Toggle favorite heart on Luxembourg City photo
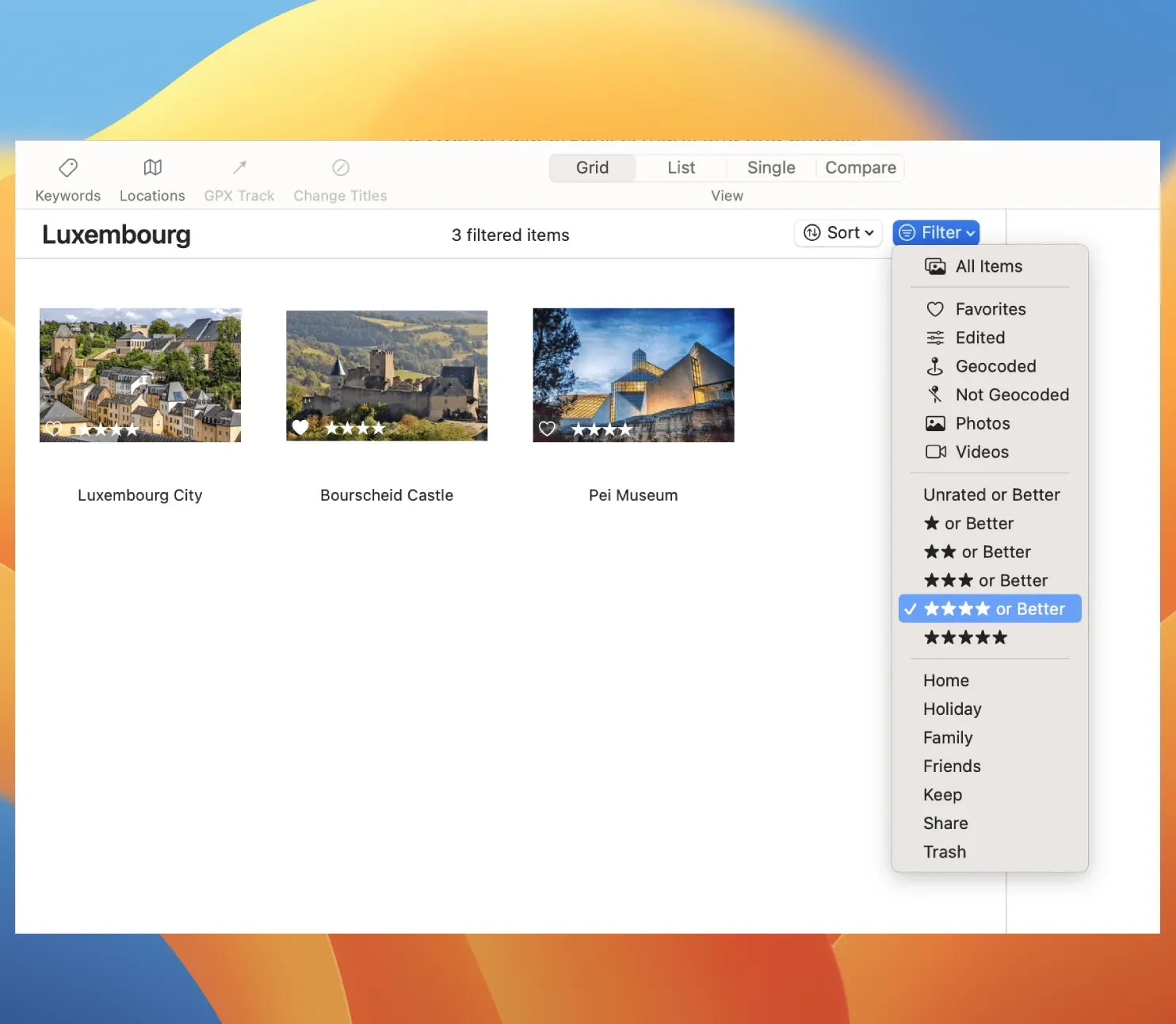Image resolution: width=1176 pixels, height=1024 pixels. click(53, 430)
